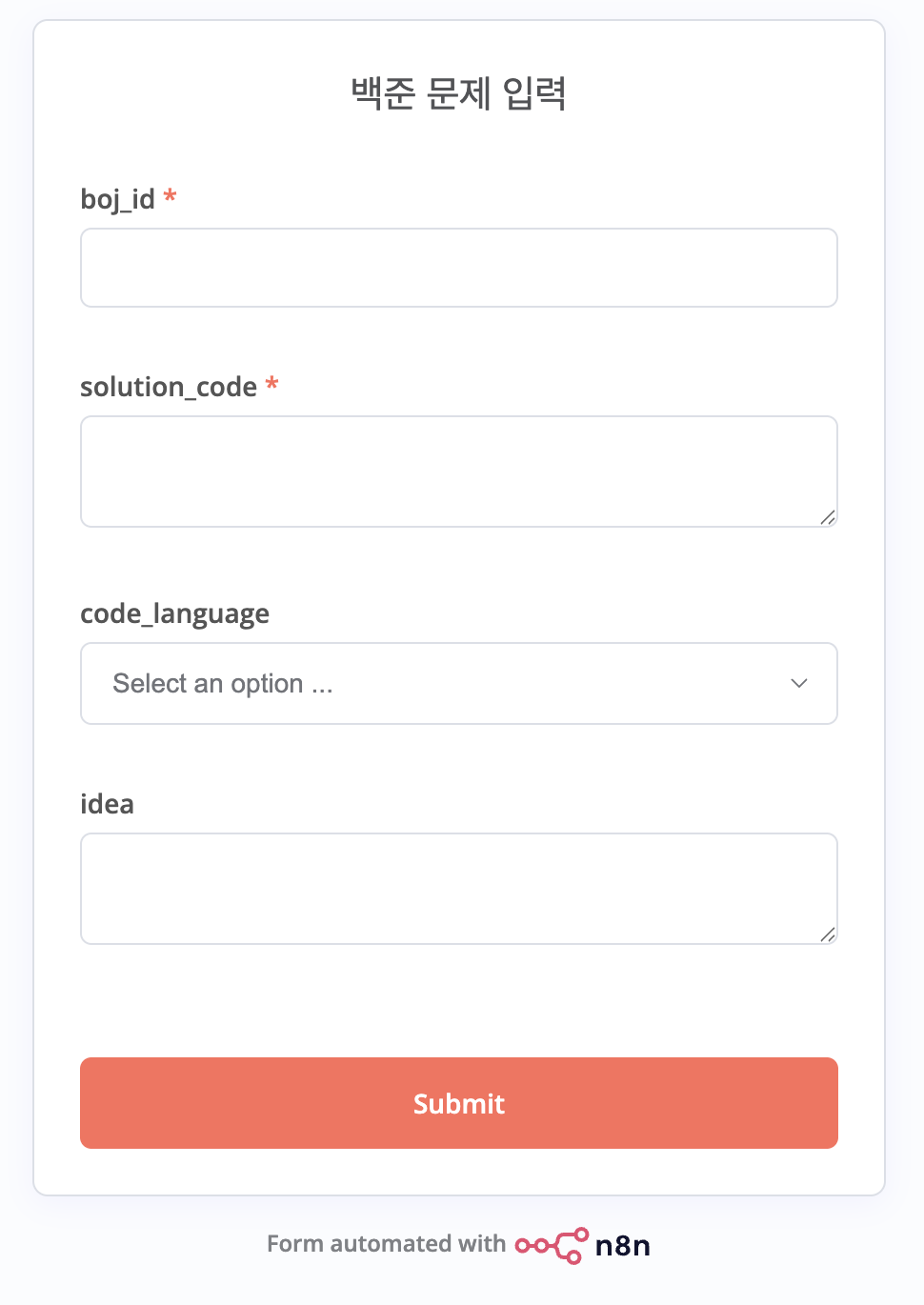Click blank space between idea field and Submit
The height and width of the screenshot is (1305, 924).
[458, 1000]
